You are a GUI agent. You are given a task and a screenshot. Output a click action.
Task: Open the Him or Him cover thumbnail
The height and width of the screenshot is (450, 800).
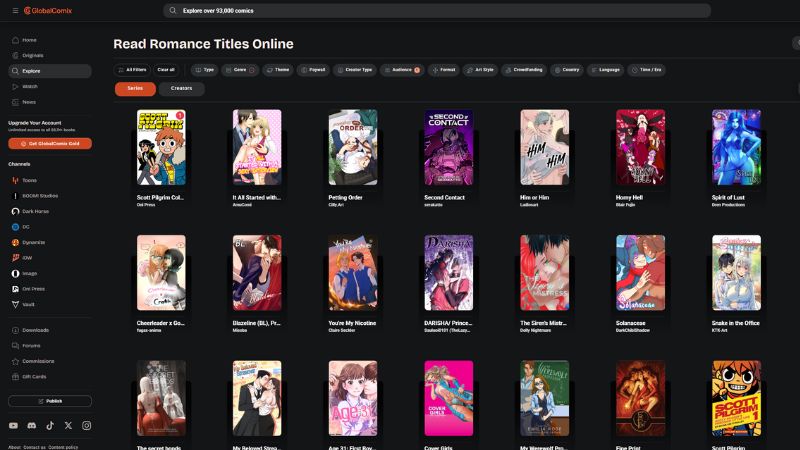[544, 147]
